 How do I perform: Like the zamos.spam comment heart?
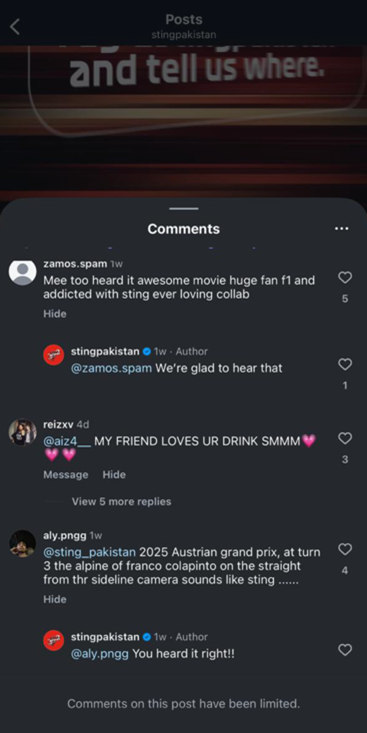click(x=345, y=278)
